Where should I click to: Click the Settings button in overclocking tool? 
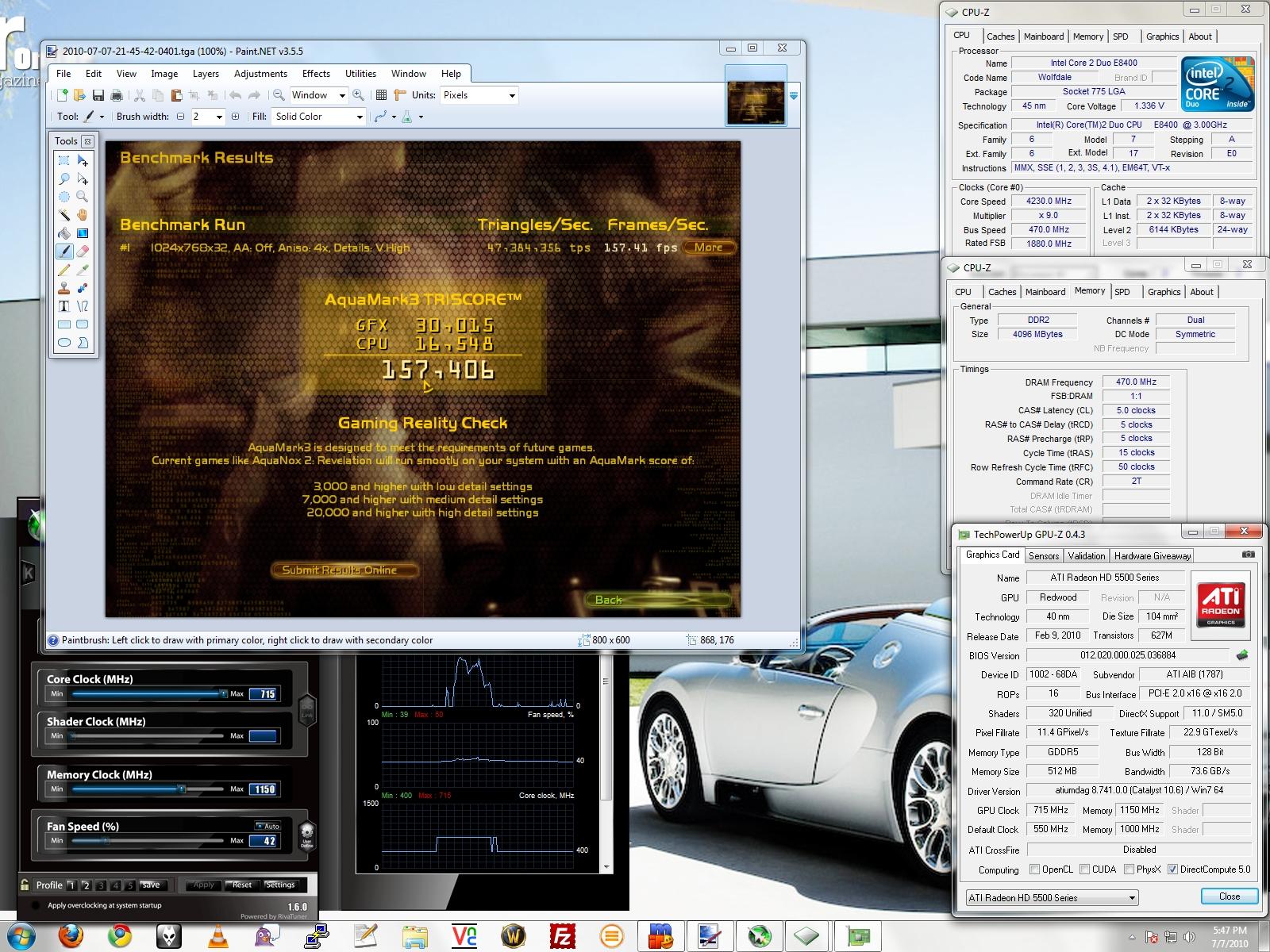click(x=279, y=885)
